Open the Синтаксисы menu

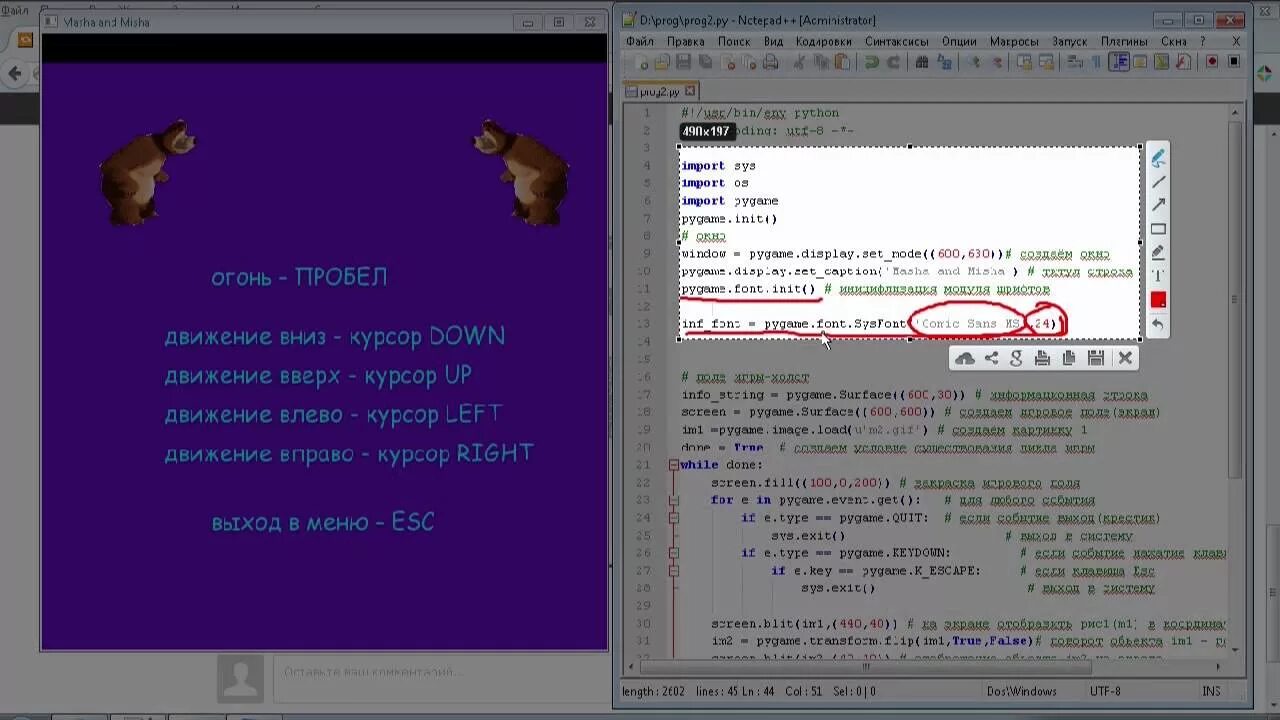click(x=897, y=41)
